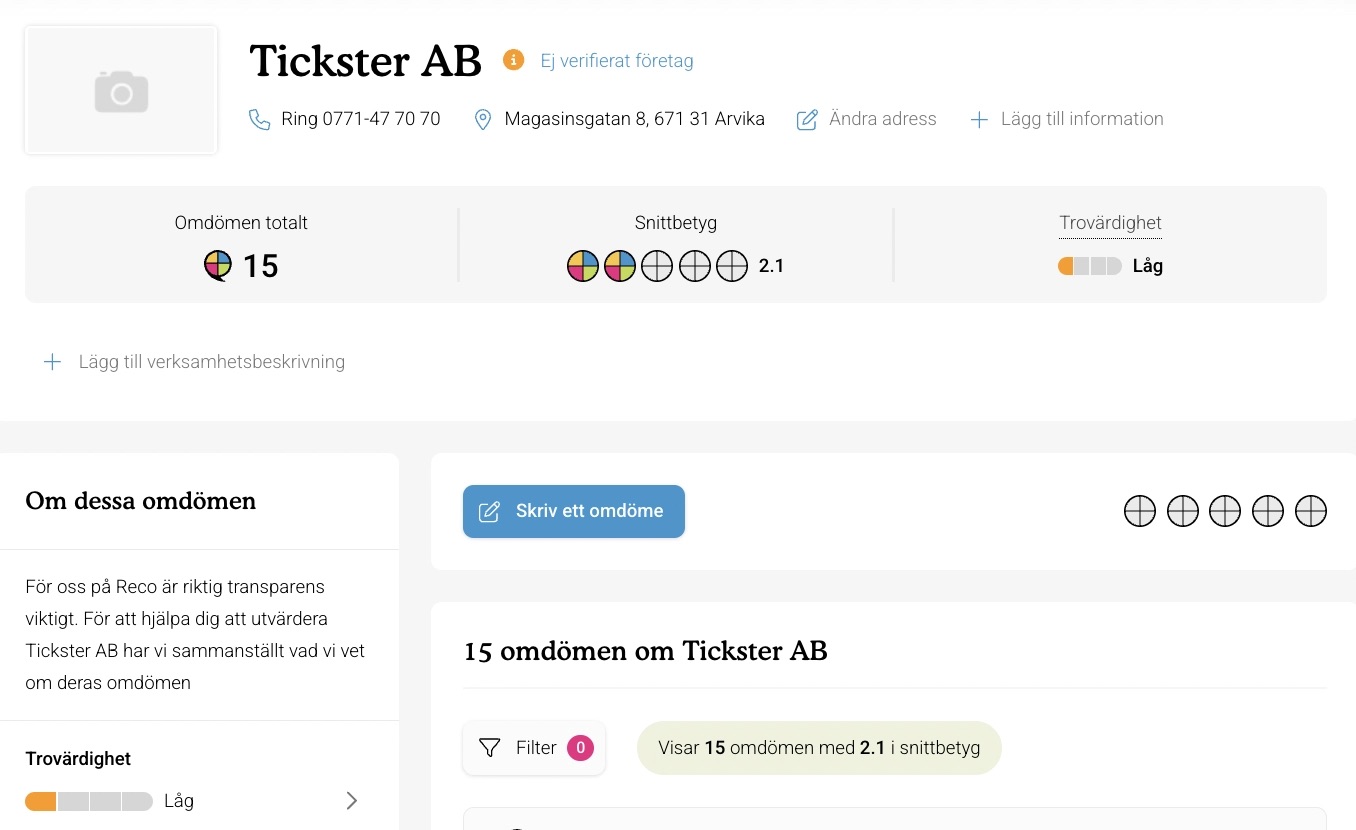Open the Trovärdighet tab in the stats bar
This screenshot has width=1356, height=830.
(1110, 223)
